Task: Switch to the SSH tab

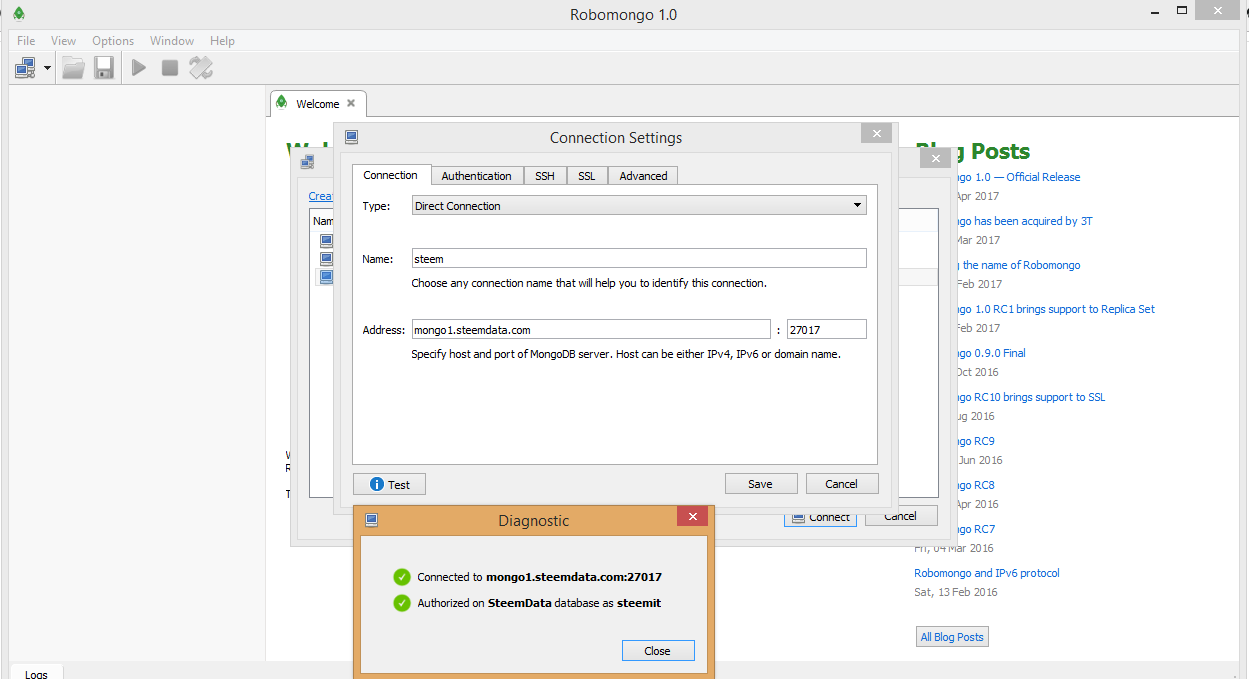Action: [x=545, y=176]
